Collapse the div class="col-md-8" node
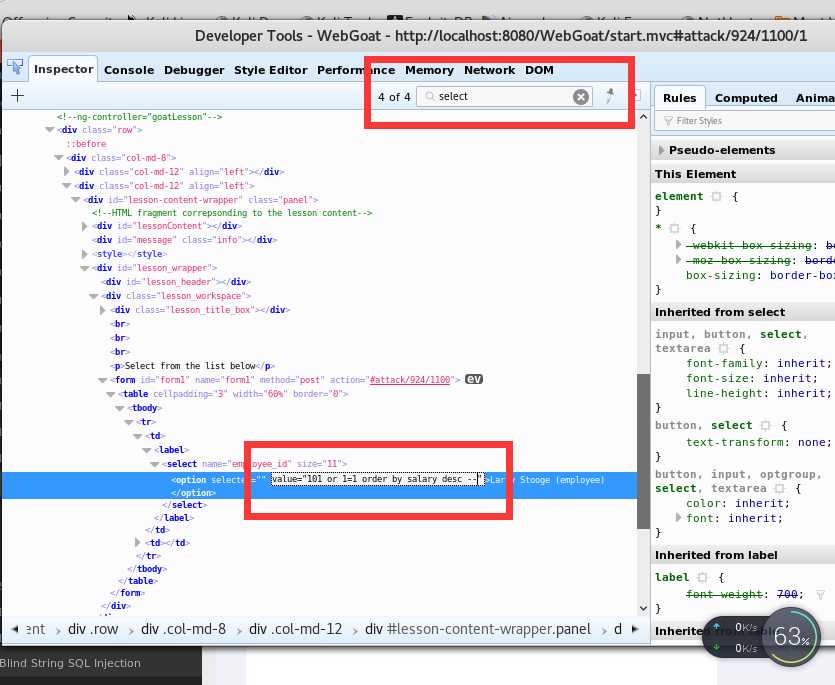 (59, 158)
